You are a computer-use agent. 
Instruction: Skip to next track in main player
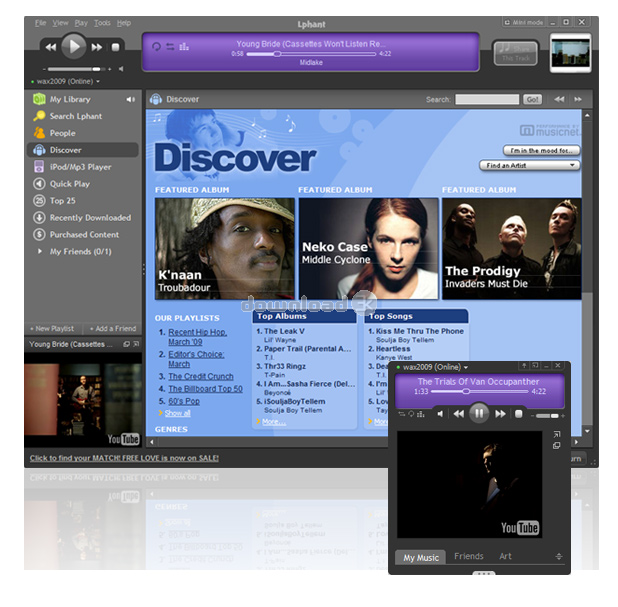[97, 48]
